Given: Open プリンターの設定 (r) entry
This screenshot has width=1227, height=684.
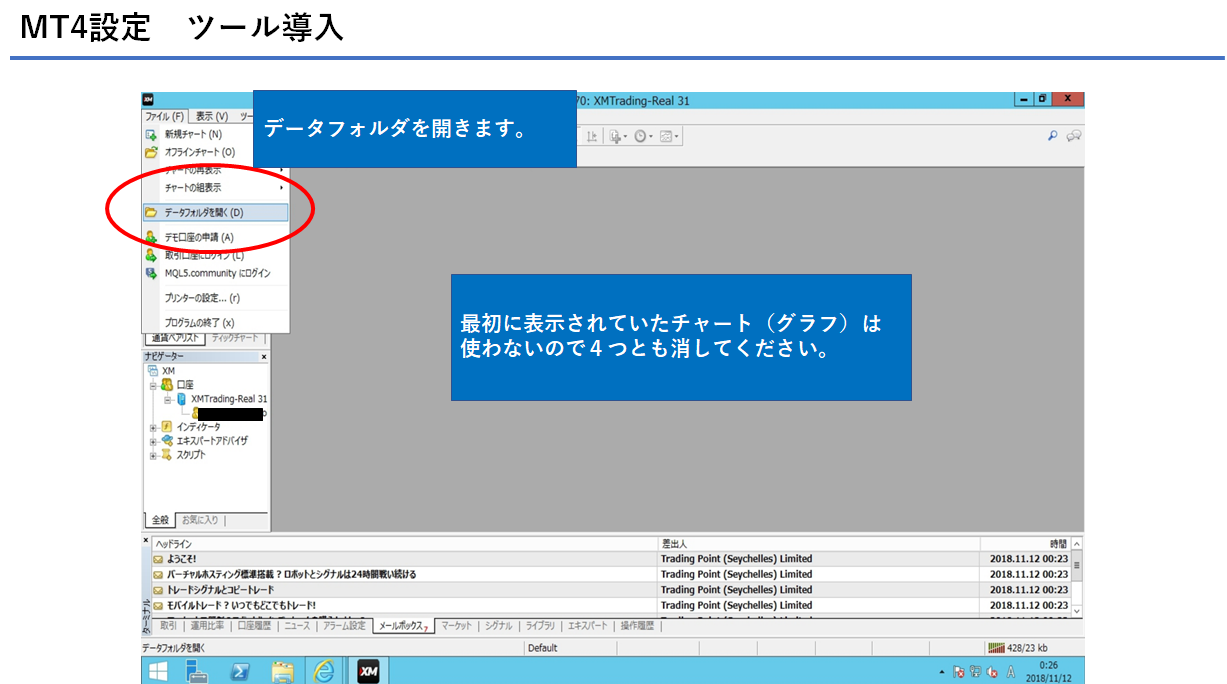Looking at the screenshot, I should (202, 298).
